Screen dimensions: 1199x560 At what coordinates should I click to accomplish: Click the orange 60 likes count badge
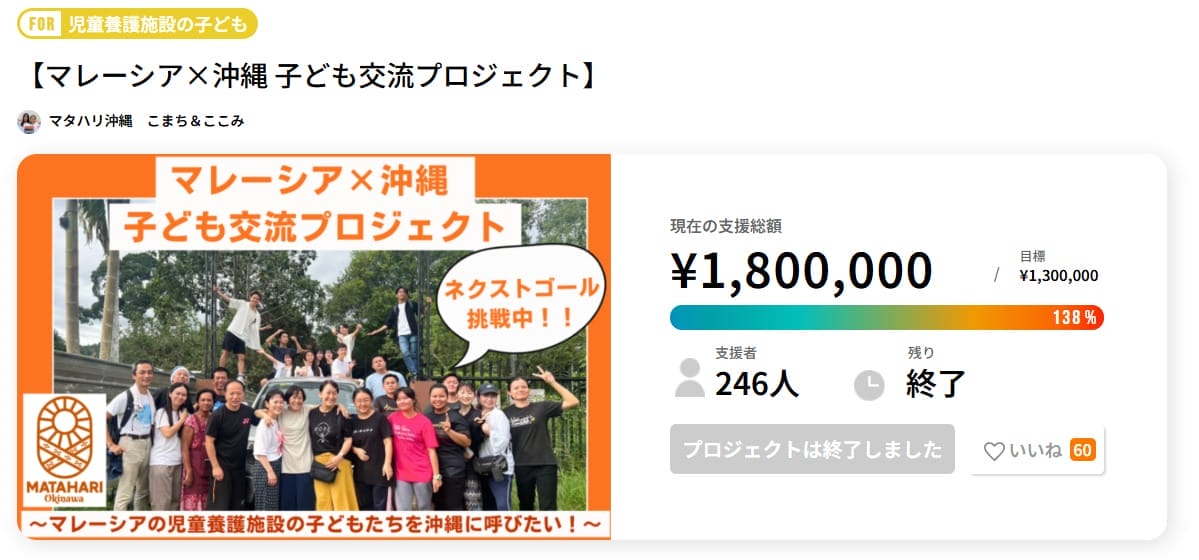tap(1082, 450)
